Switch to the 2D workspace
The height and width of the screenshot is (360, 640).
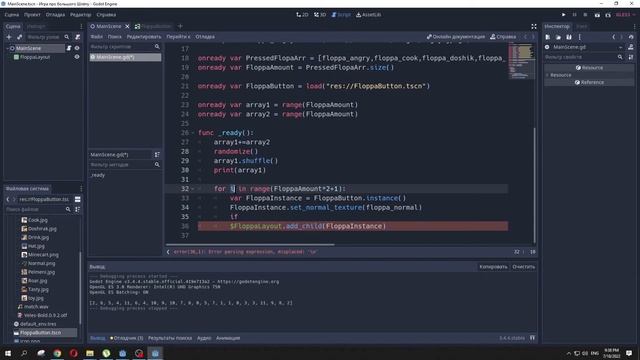coord(302,15)
